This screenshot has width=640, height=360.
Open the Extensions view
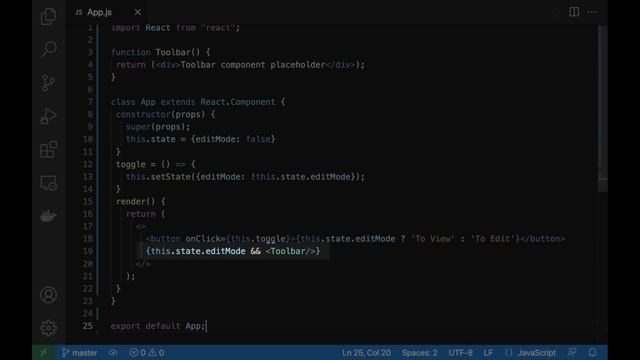(49, 150)
